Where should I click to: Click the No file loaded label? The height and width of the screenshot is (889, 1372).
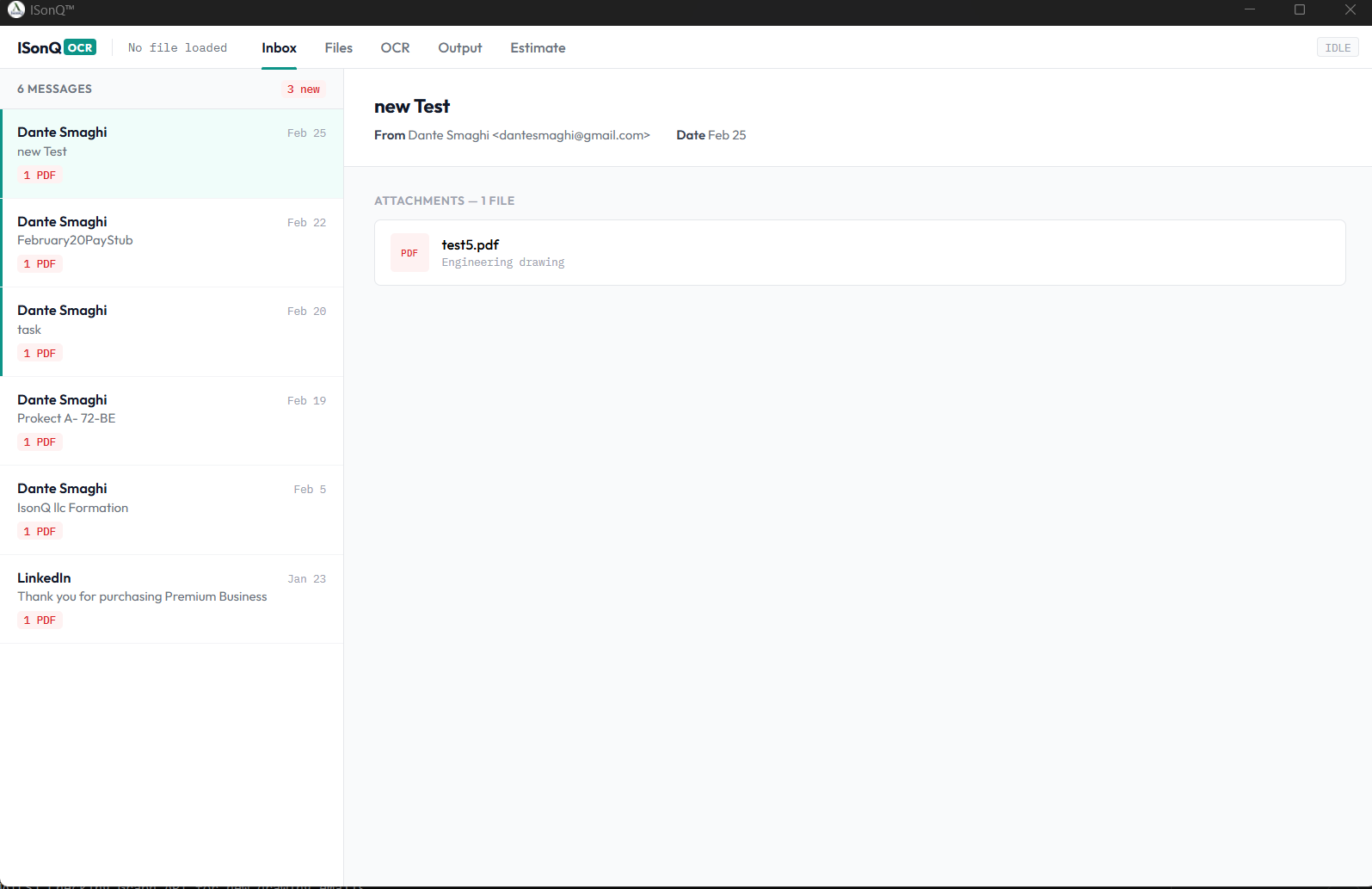pos(178,48)
